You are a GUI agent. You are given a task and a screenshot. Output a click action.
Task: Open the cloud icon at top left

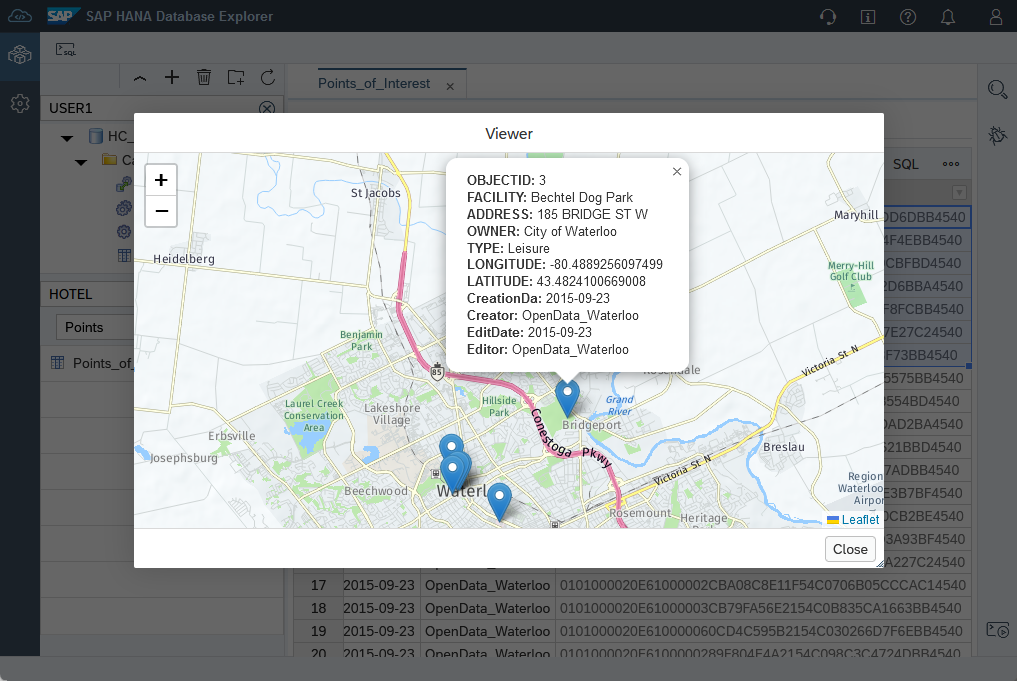[x=19, y=16]
